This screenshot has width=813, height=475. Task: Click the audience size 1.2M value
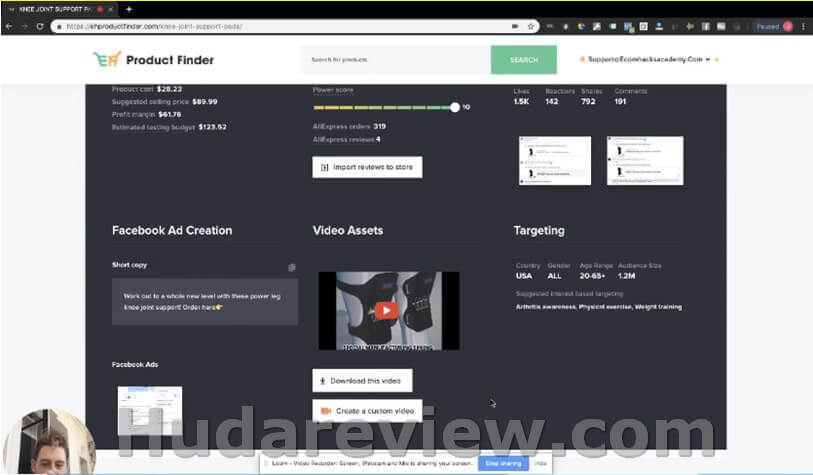point(626,276)
